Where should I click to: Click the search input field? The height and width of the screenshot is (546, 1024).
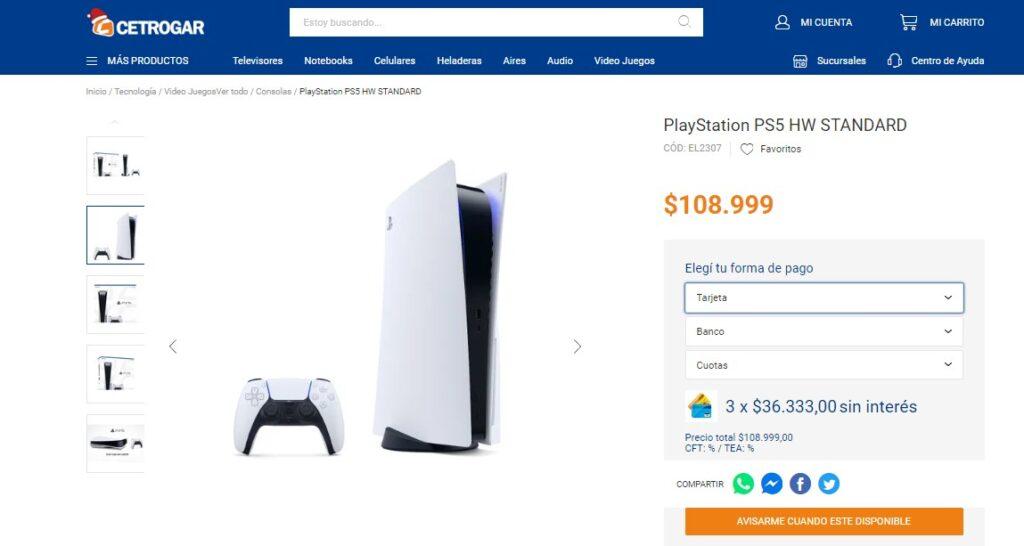(483, 22)
